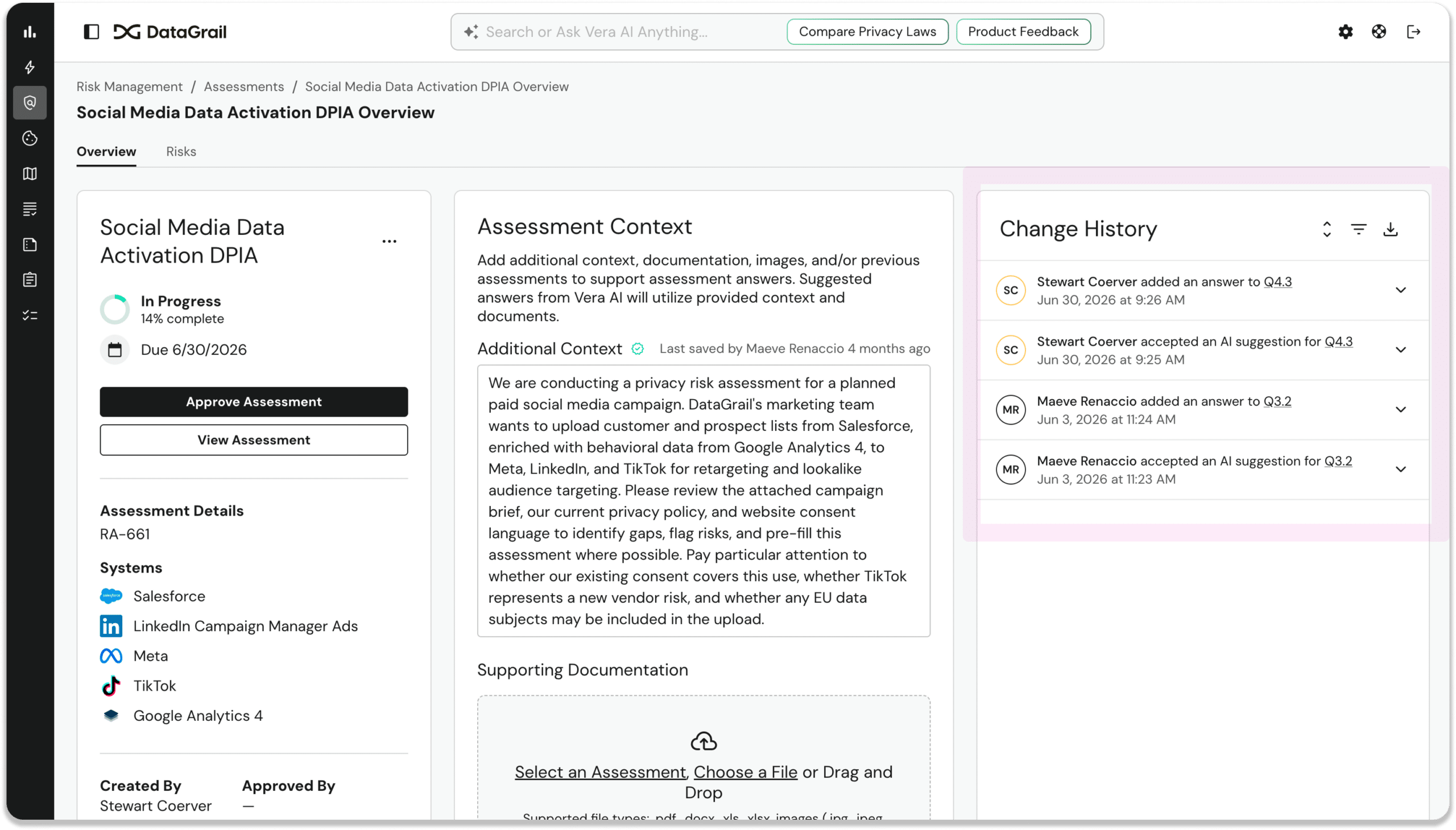
Task: Open settings gear icon
Action: pyautogui.click(x=1345, y=32)
